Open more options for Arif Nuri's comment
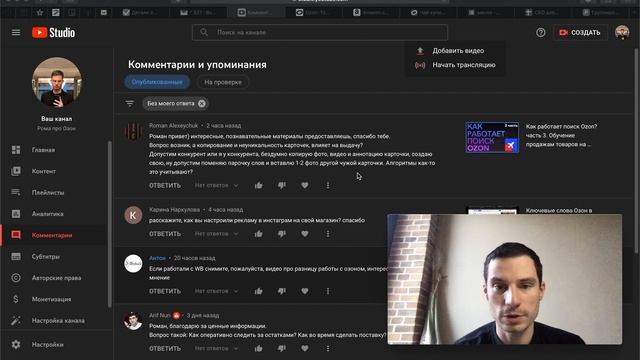 click(x=328, y=349)
